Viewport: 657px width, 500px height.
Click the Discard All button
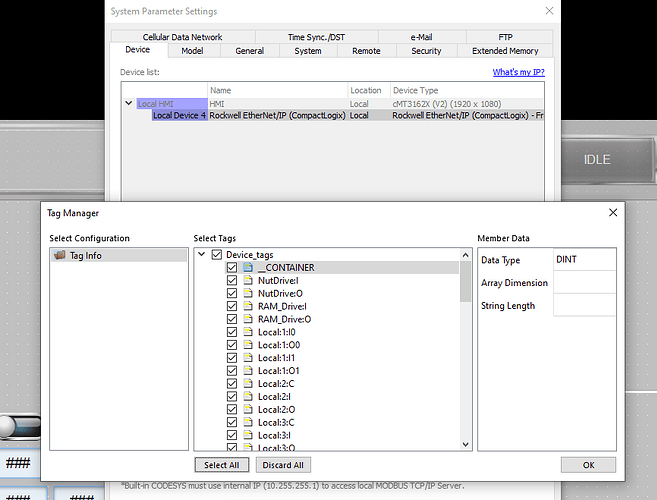[x=284, y=465]
